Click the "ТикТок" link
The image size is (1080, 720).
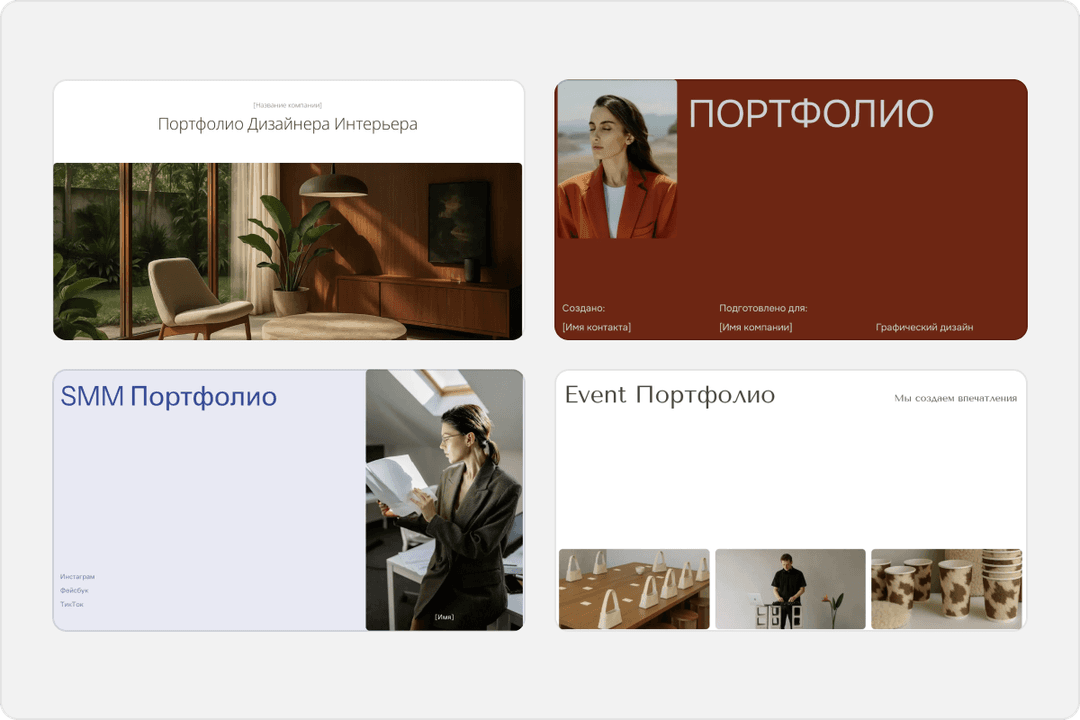tap(72, 604)
